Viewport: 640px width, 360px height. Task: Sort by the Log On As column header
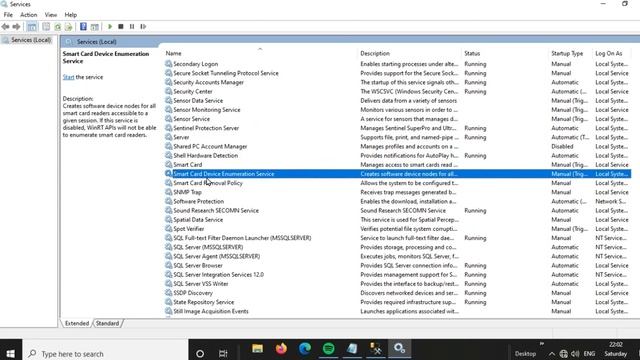coord(609,53)
